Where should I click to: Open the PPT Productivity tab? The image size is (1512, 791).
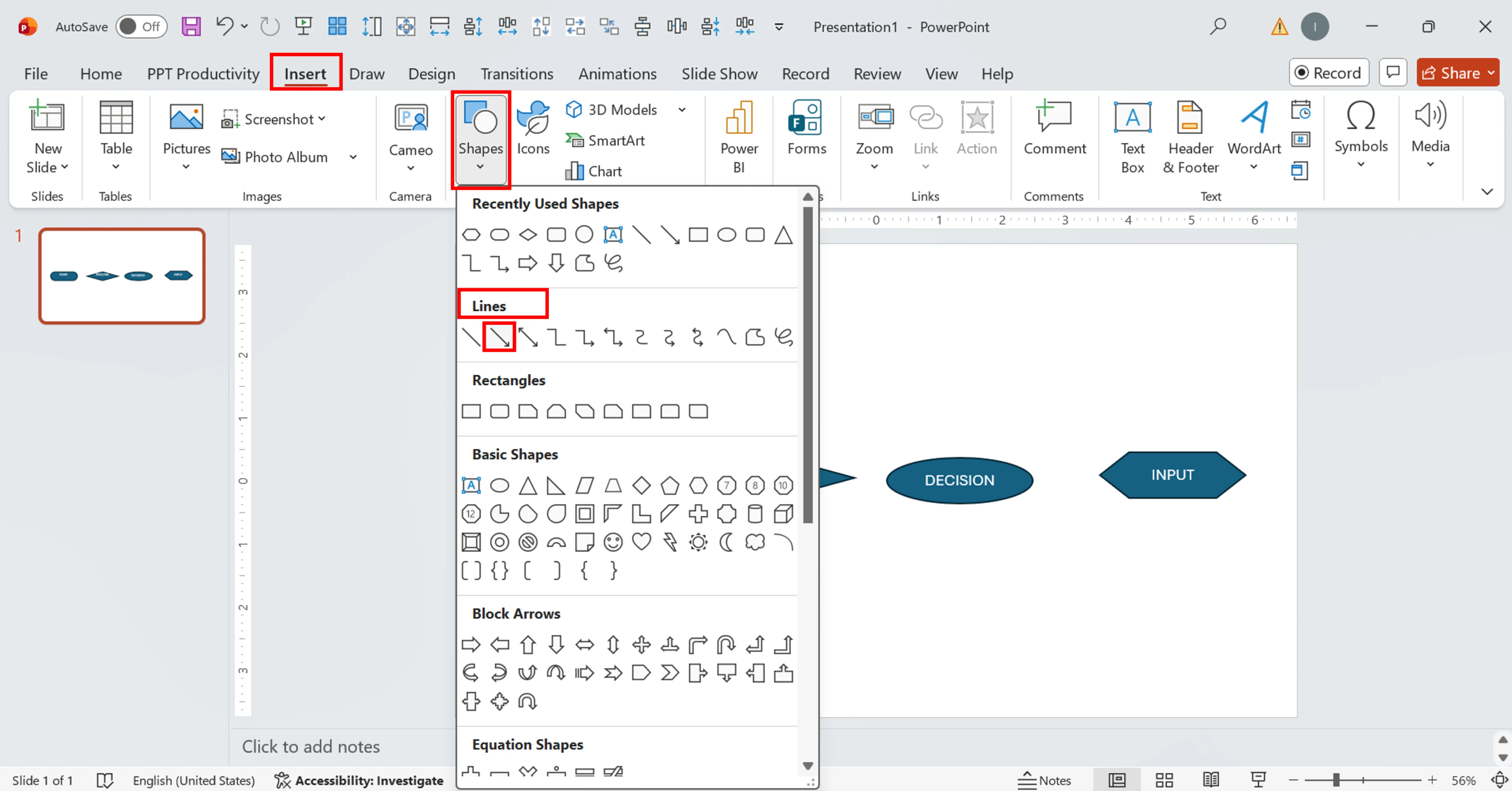203,74
